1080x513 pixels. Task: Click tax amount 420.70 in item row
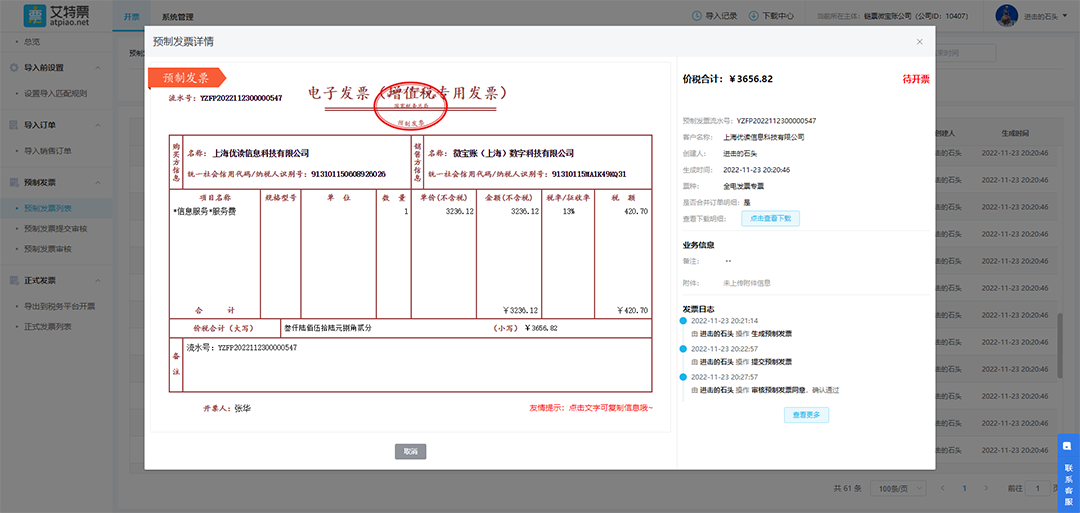coord(635,212)
